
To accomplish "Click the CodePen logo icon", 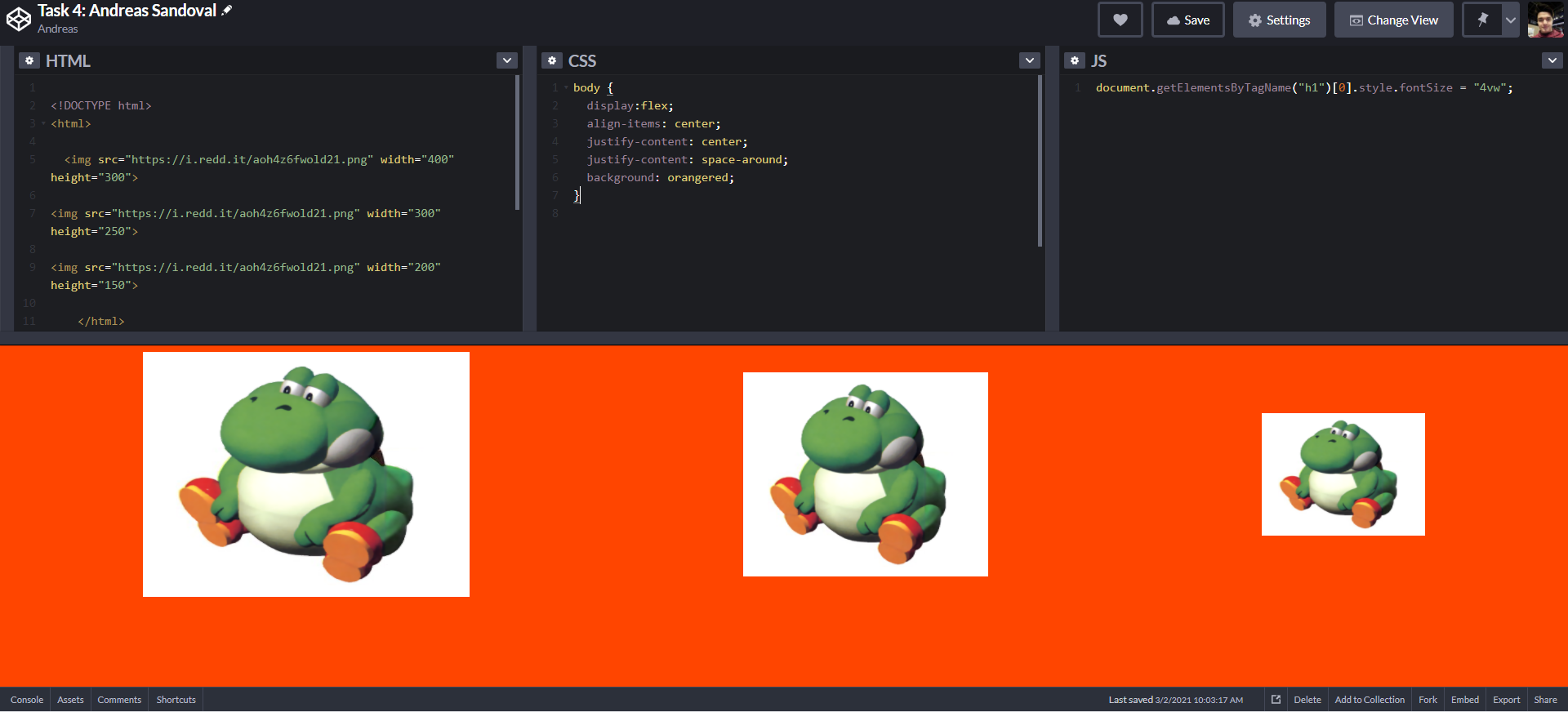I will pyautogui.click(x=18, y=20).
